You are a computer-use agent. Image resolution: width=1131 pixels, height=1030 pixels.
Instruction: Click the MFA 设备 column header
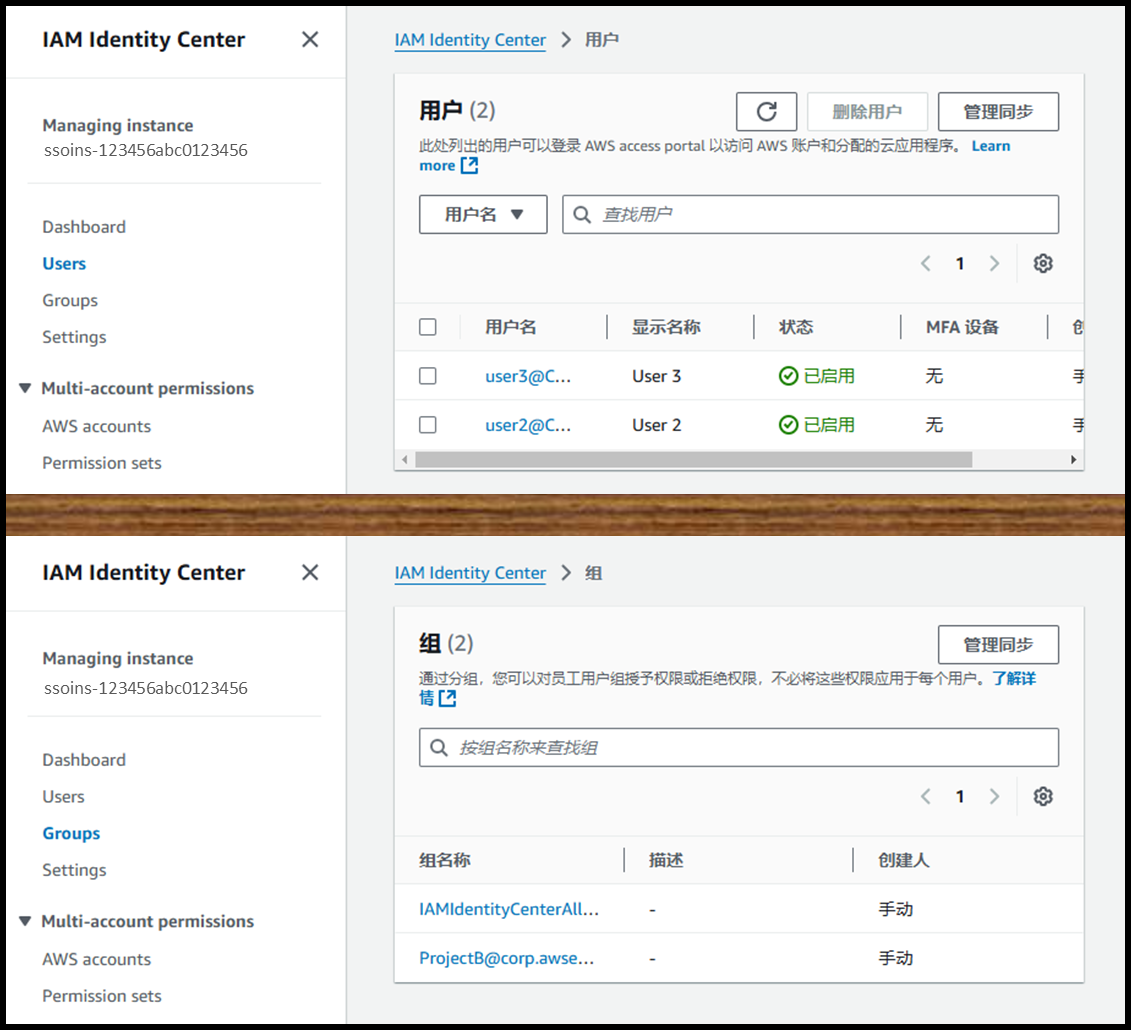point(962,327)
